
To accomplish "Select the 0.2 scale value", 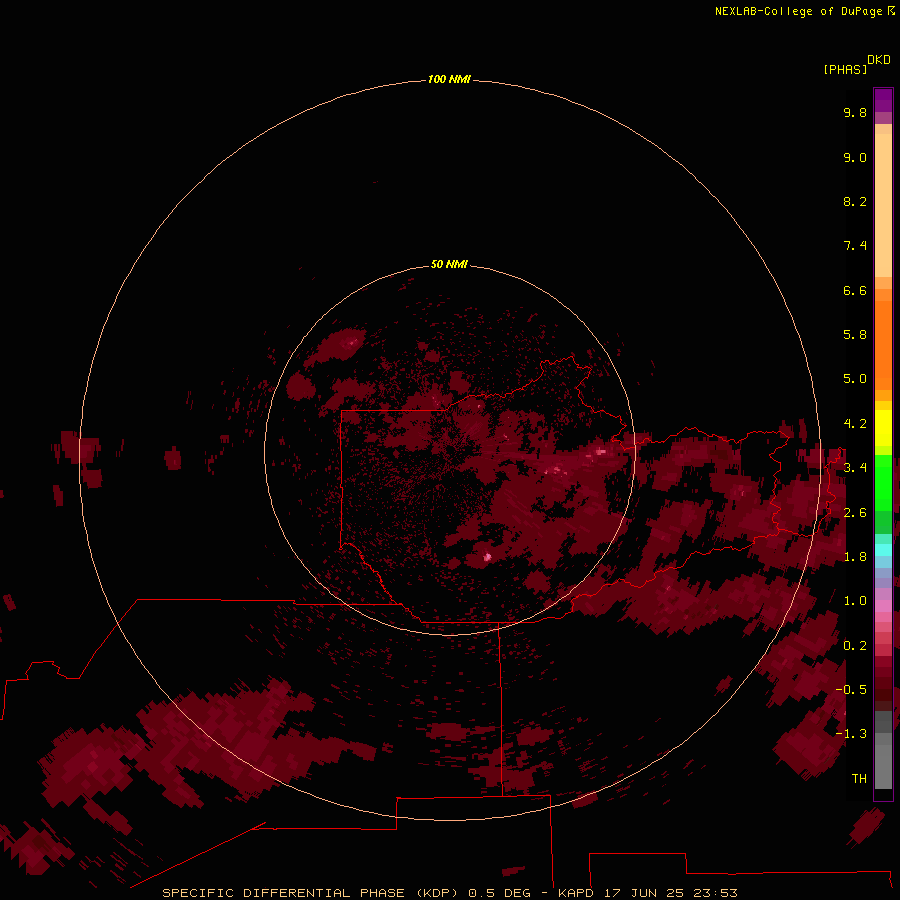I will (x=855, y=646).
